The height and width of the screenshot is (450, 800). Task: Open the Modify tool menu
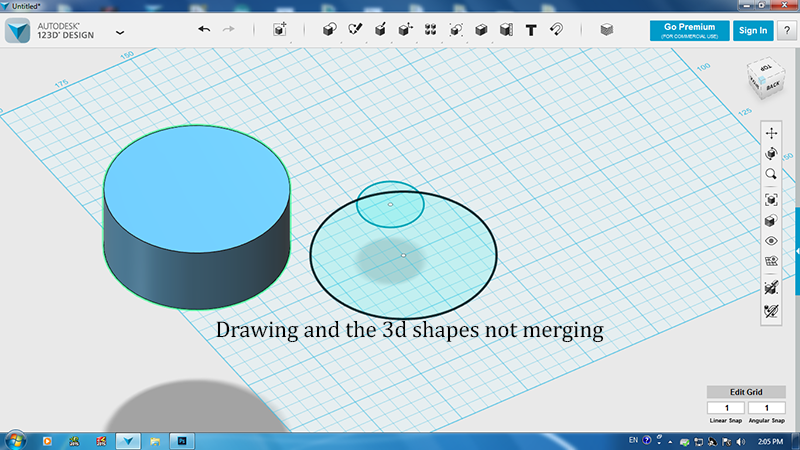point(405,30)
